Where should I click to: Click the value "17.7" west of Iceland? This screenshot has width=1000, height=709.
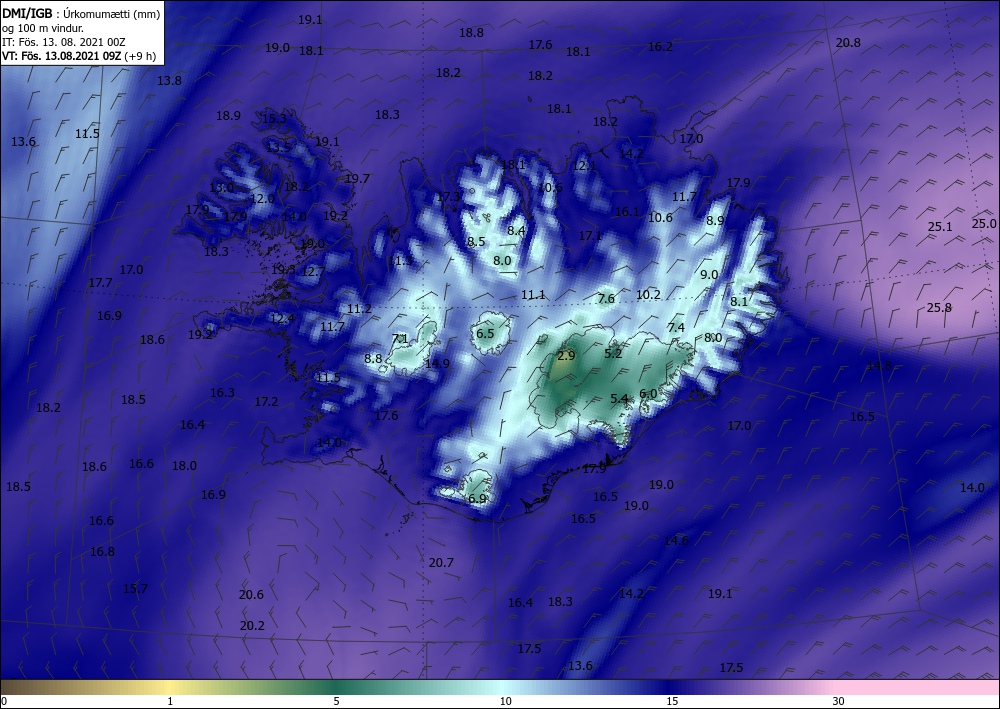pos(101,282)
